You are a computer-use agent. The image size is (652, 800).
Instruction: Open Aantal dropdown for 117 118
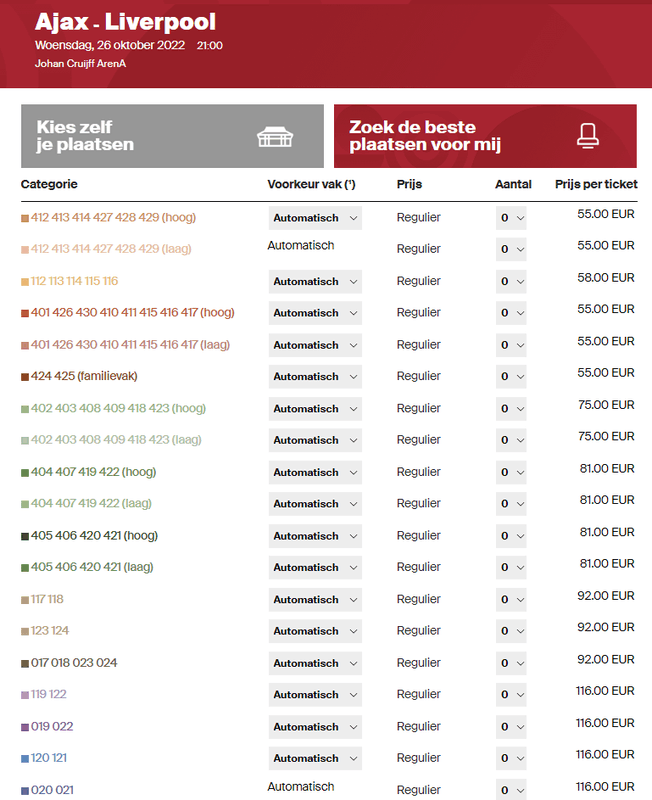coord(511,599)
